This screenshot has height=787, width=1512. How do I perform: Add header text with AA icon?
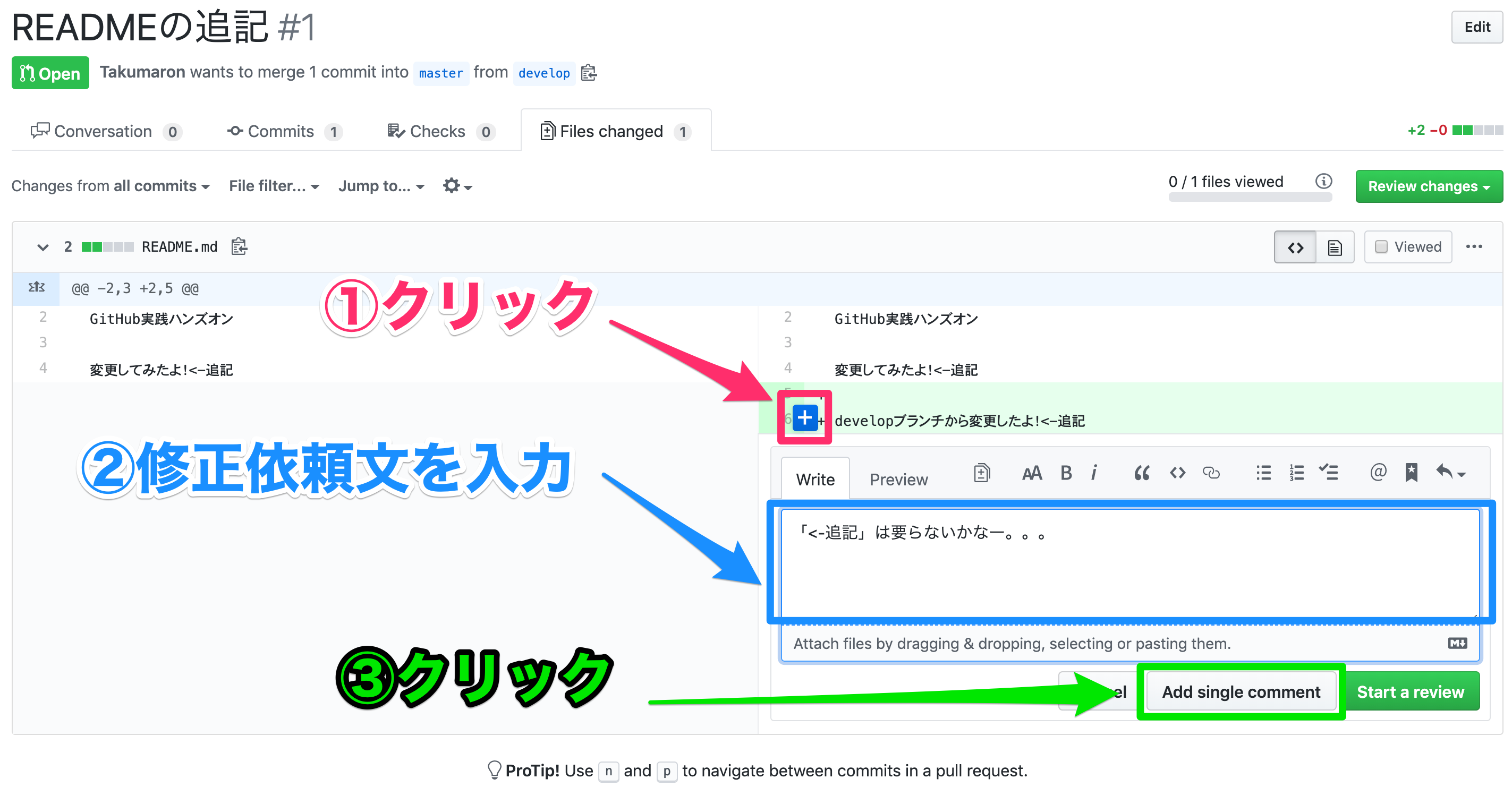(x=1031, y=473)
